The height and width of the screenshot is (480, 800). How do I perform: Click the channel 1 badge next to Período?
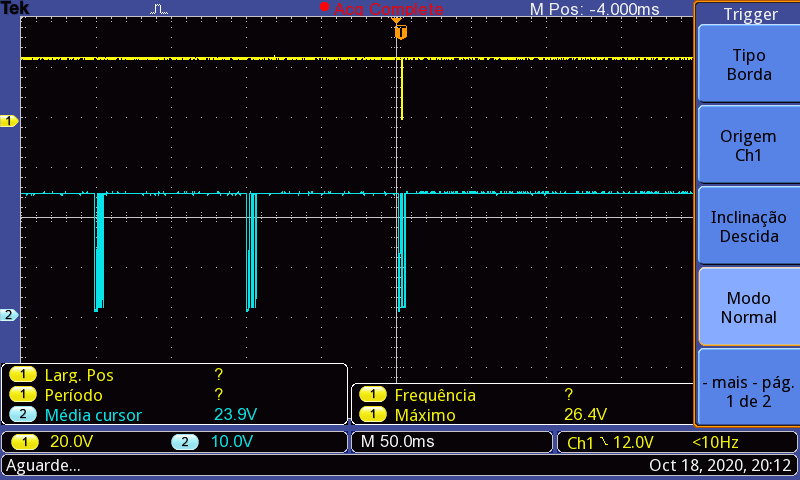click(23, 395)
